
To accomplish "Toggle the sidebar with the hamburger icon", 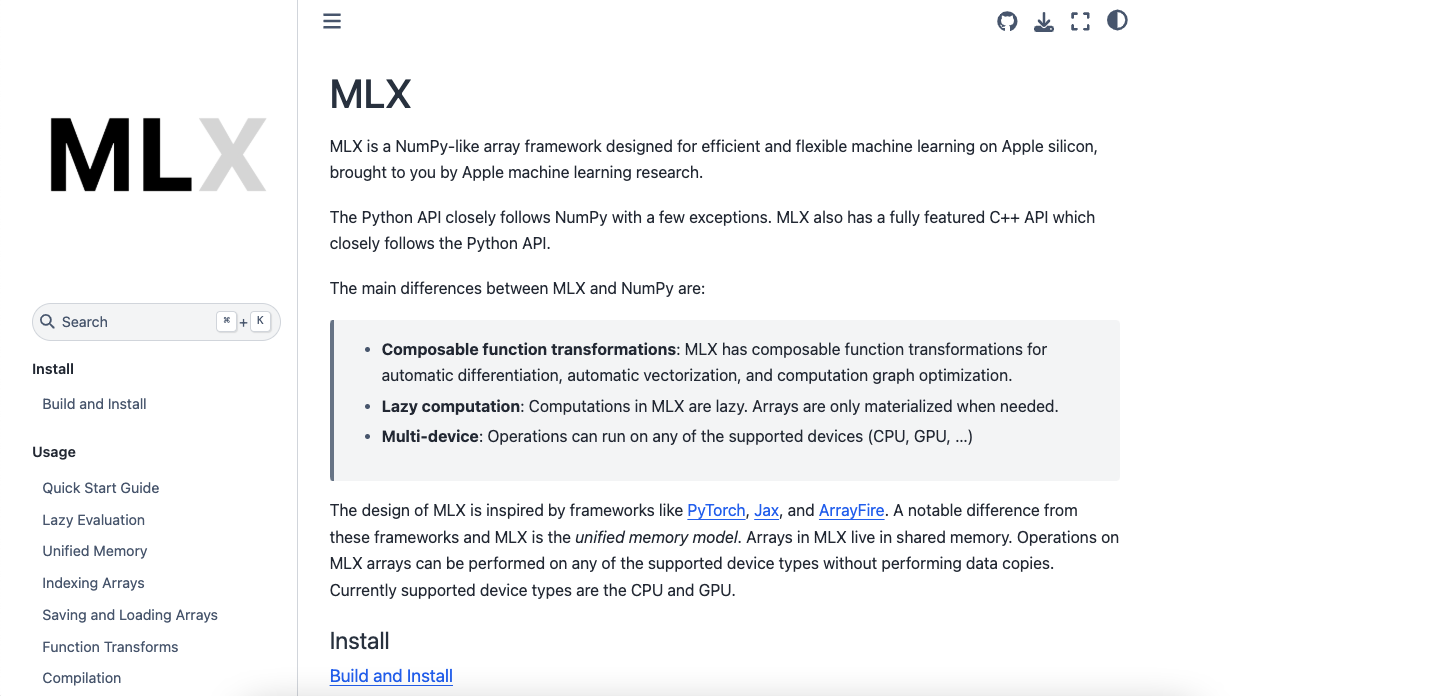I will (x=332, y=21).
